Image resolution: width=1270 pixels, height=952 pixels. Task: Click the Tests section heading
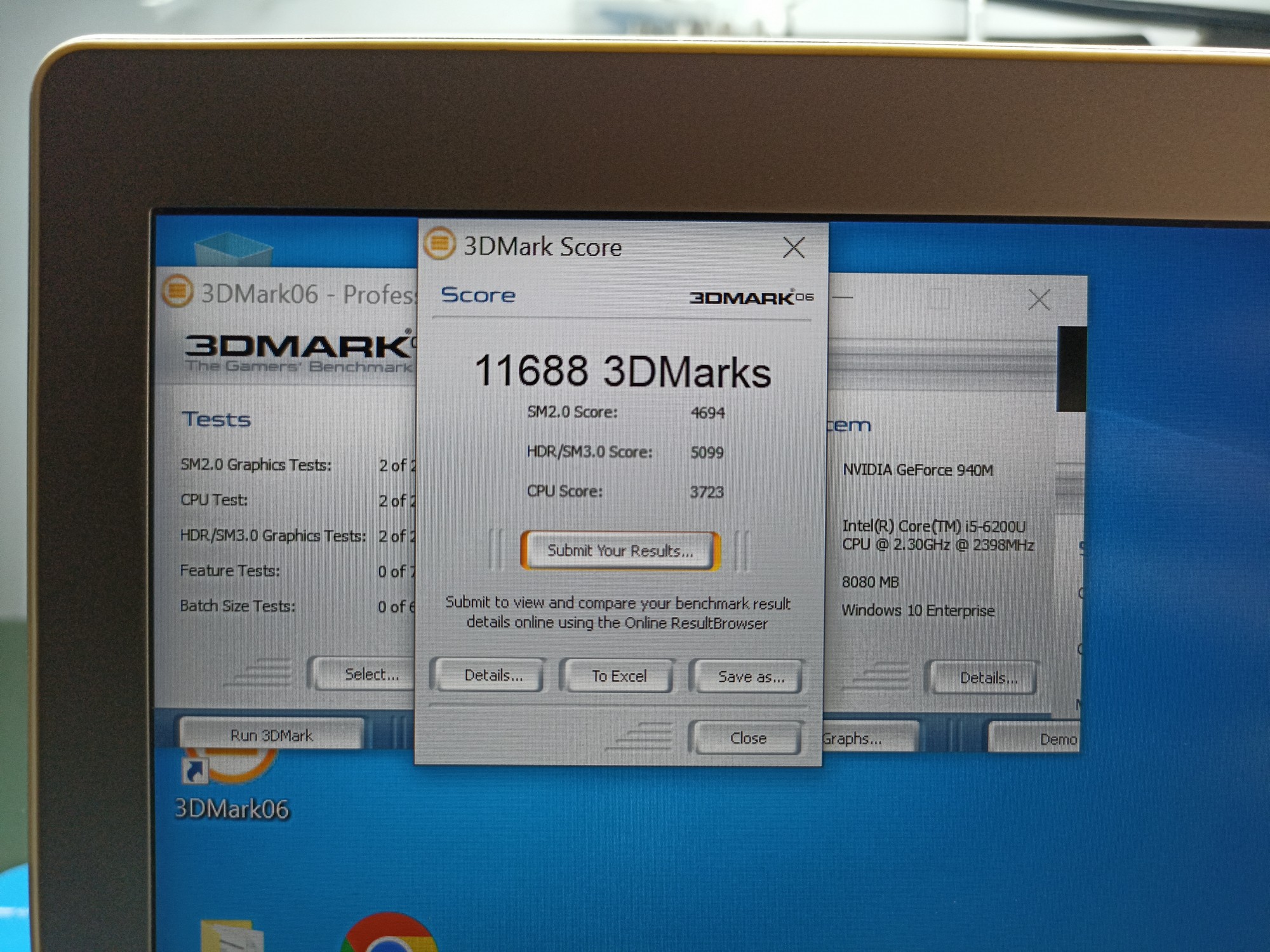(216, 420)
